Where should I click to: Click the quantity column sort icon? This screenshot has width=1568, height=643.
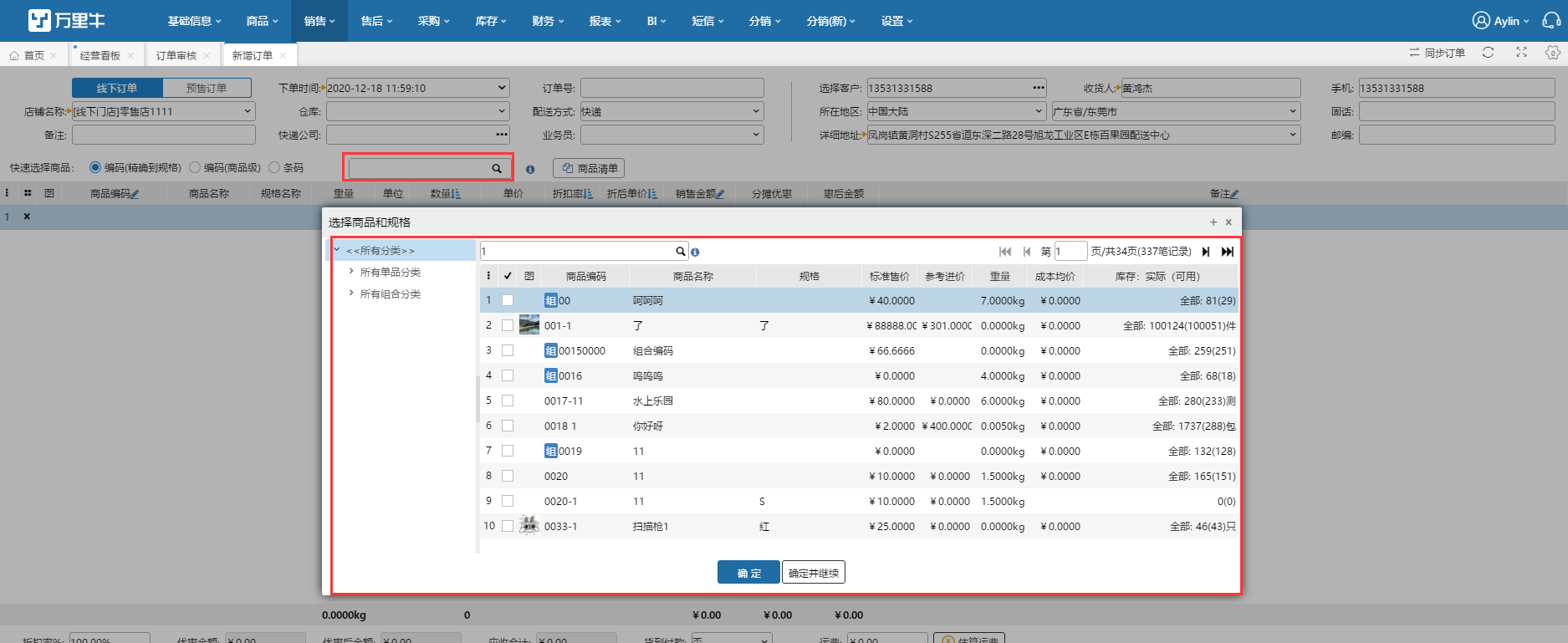pos(457,194)
